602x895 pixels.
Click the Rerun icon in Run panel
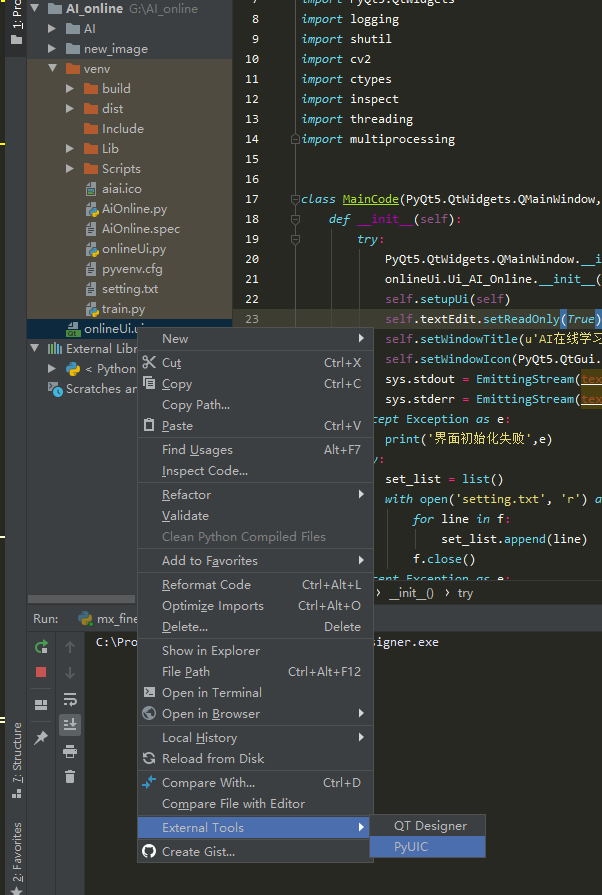41,647
